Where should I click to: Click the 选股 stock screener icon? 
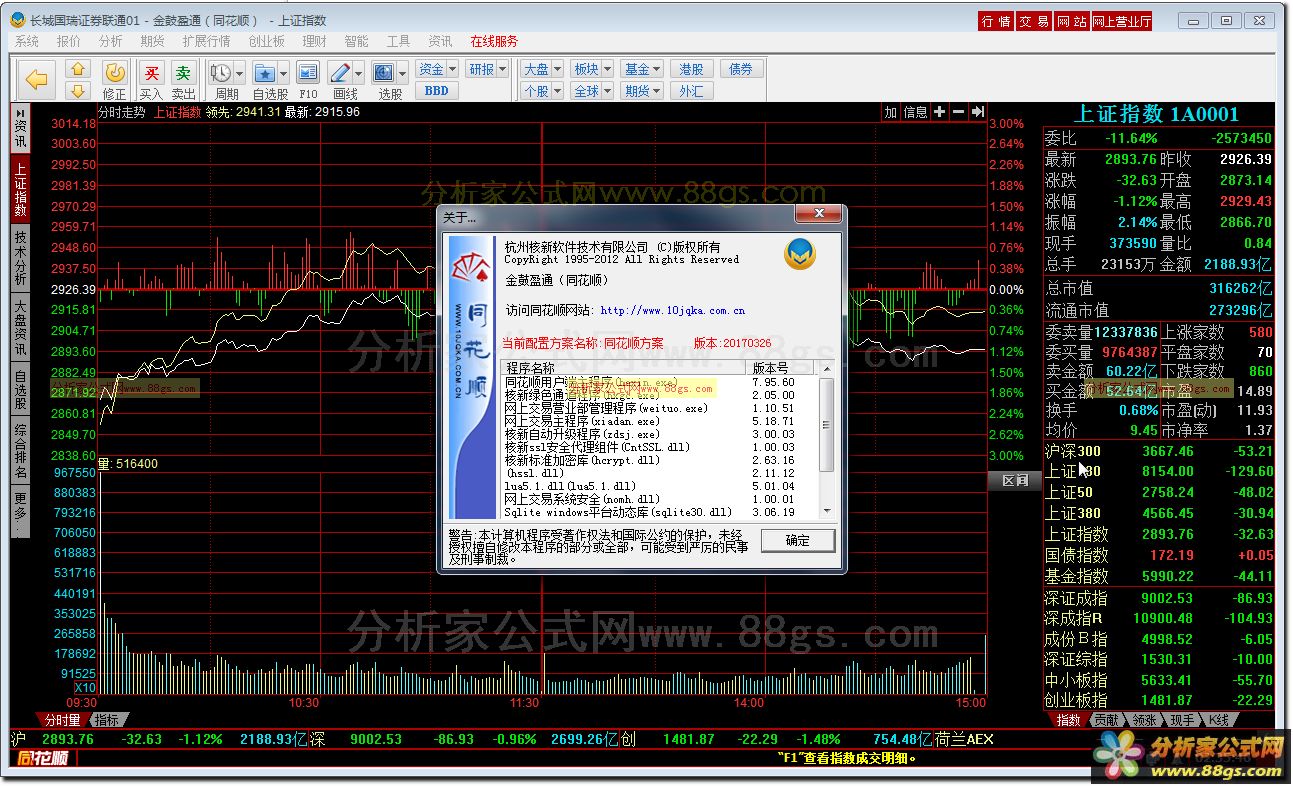tap(384, 73)
